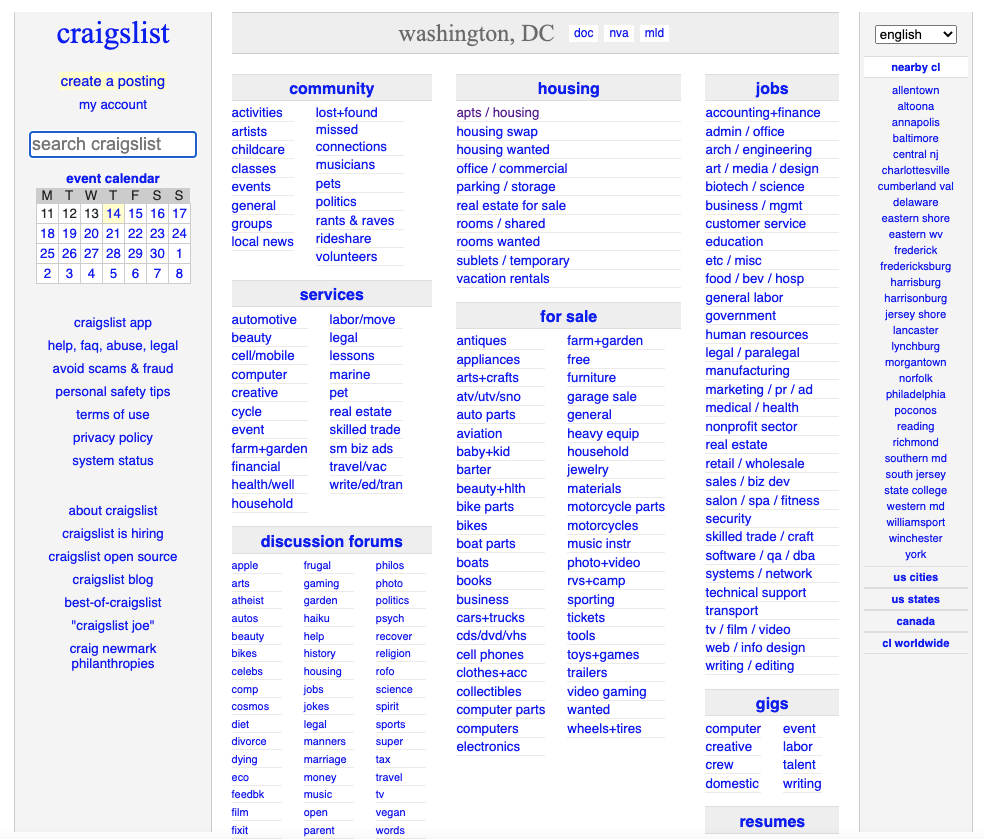Open apts / housing listings

(498, 113)
